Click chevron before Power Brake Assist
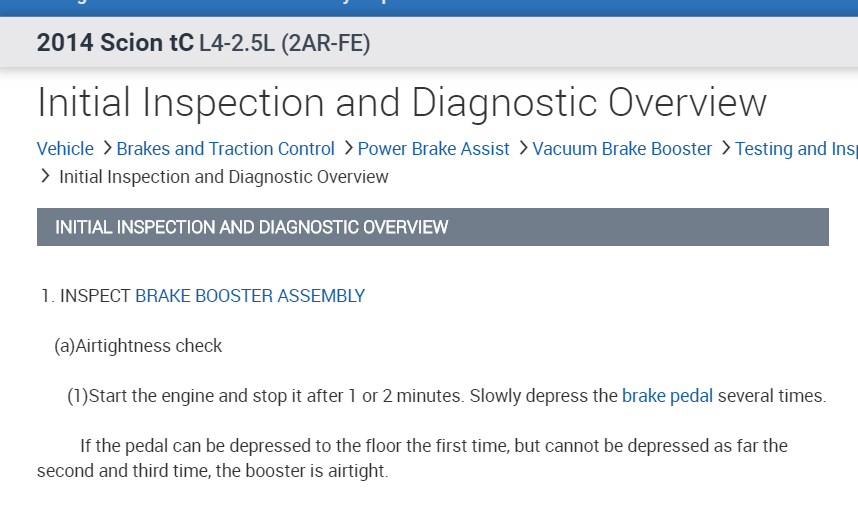The height and width of the screenshot is (516, 858). tap(347, 149)
